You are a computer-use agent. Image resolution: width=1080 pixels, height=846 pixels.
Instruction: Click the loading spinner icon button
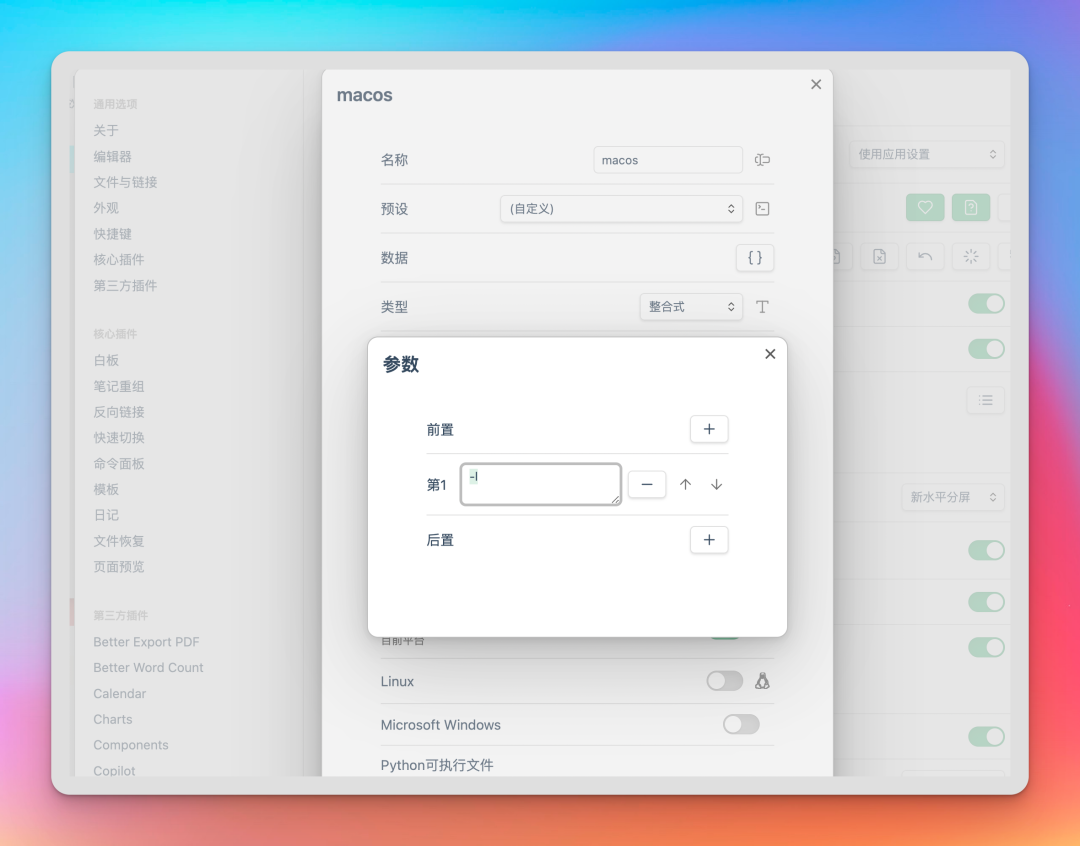pyautogui.click(x=970, y=257)
